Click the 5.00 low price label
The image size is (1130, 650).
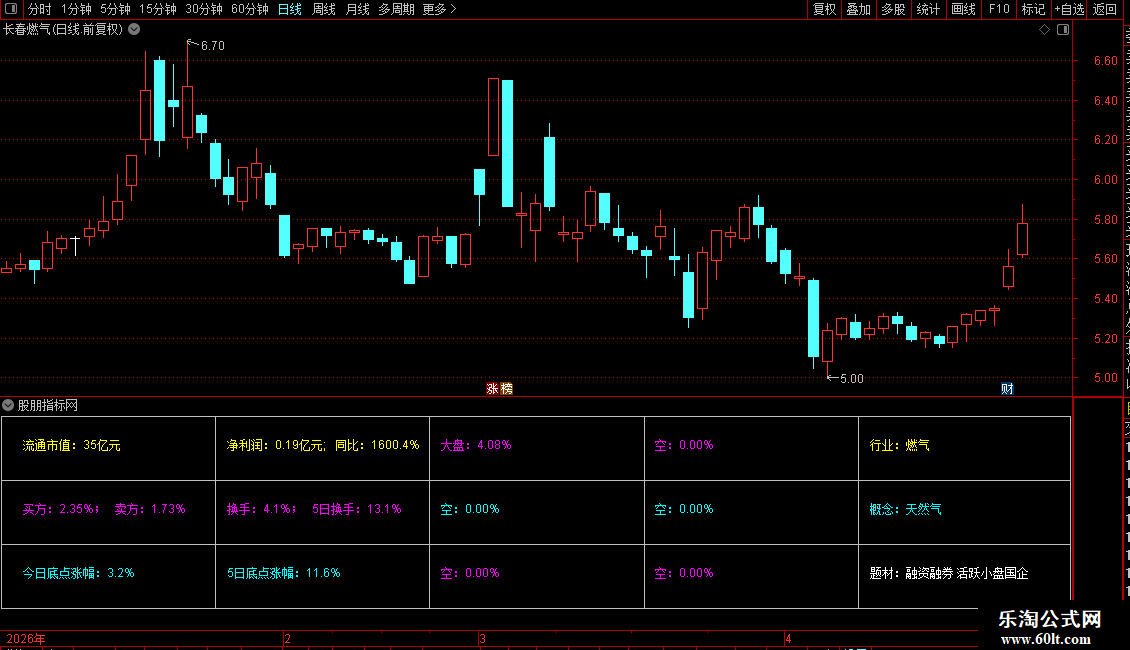pyautogui.click(x=851, y=378)
